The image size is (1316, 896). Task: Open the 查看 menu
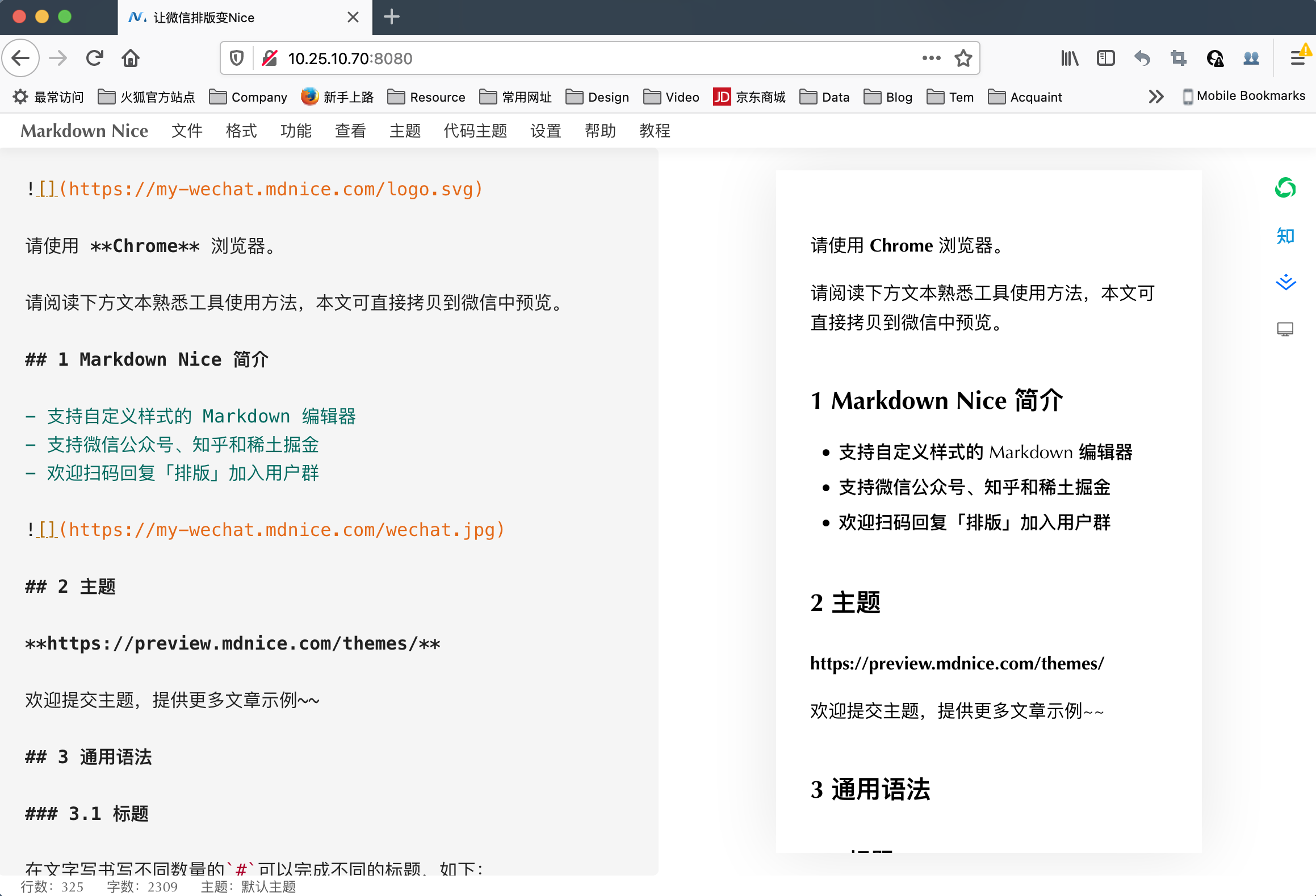coord(350,131)
